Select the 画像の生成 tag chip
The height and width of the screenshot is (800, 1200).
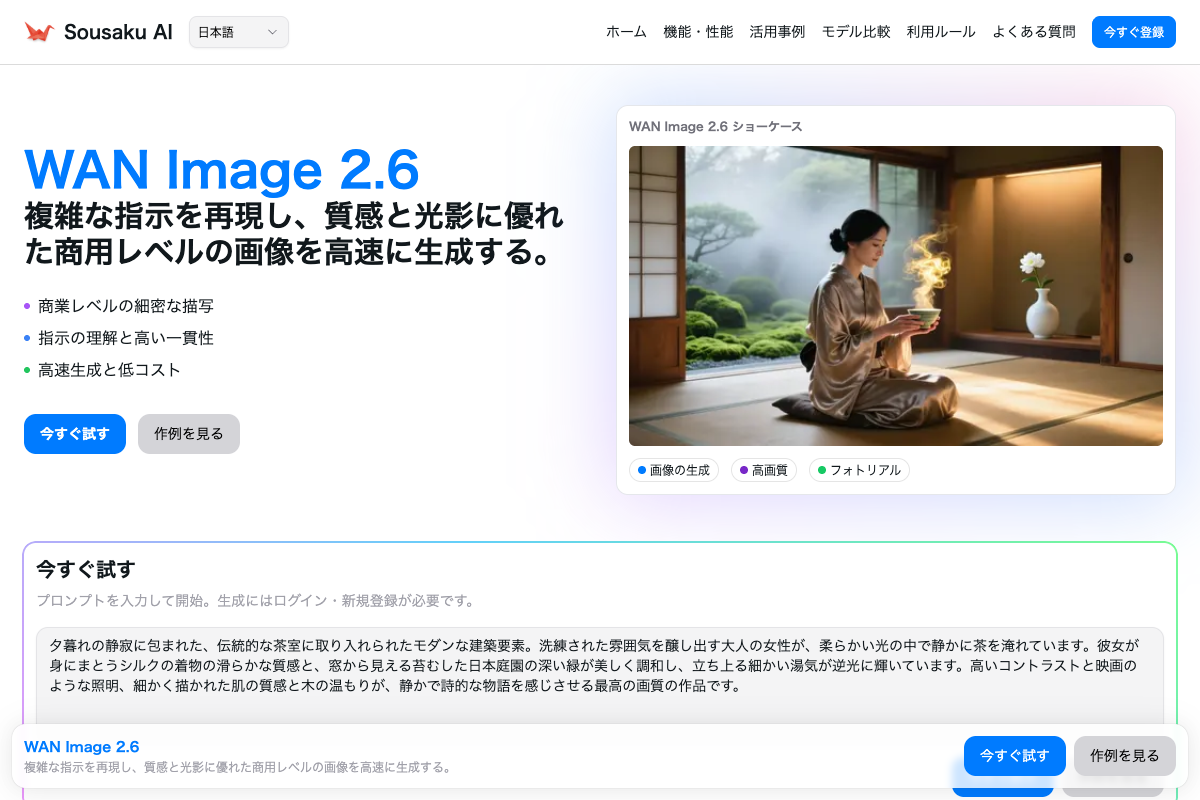(x=673, y=470)
